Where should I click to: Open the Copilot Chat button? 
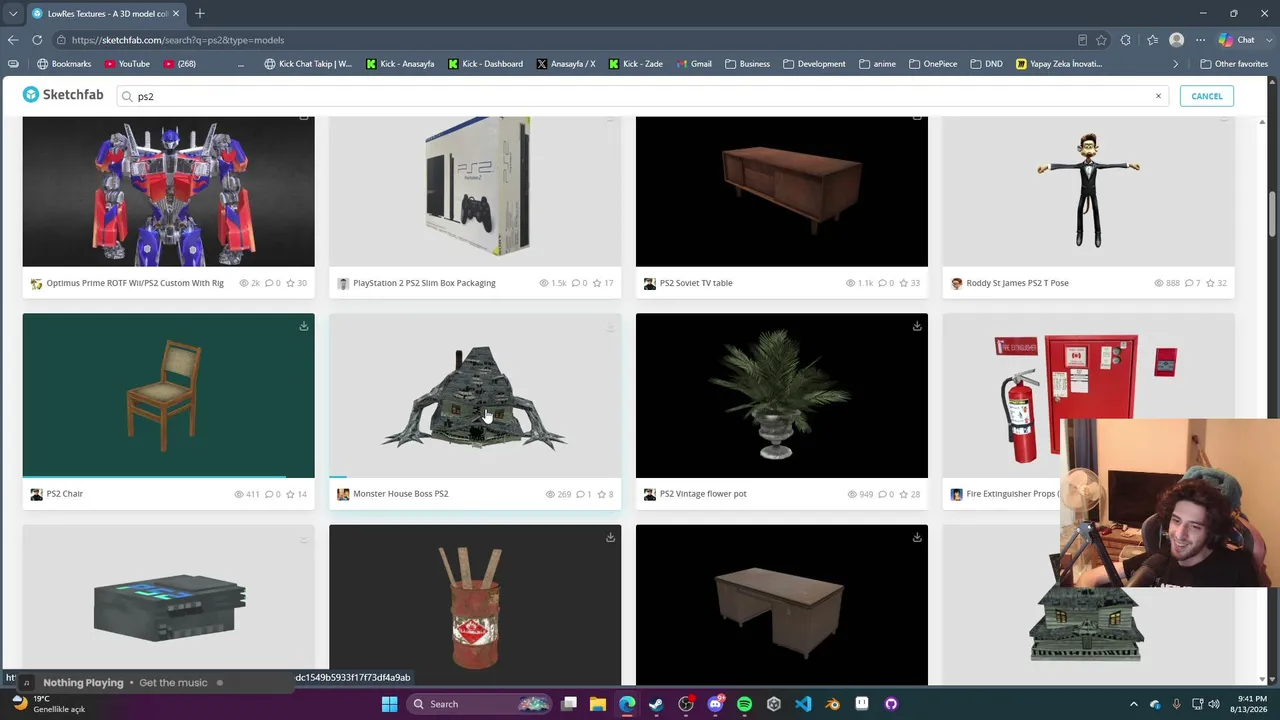pos(1238,40)
